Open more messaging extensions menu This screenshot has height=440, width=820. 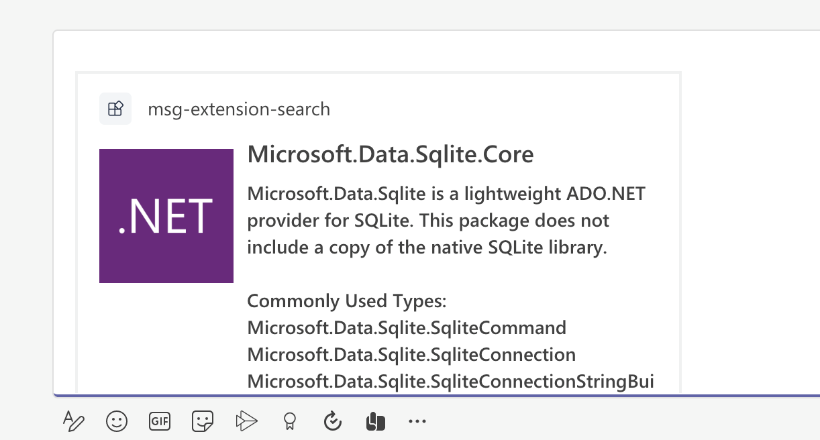click(417, 421)
